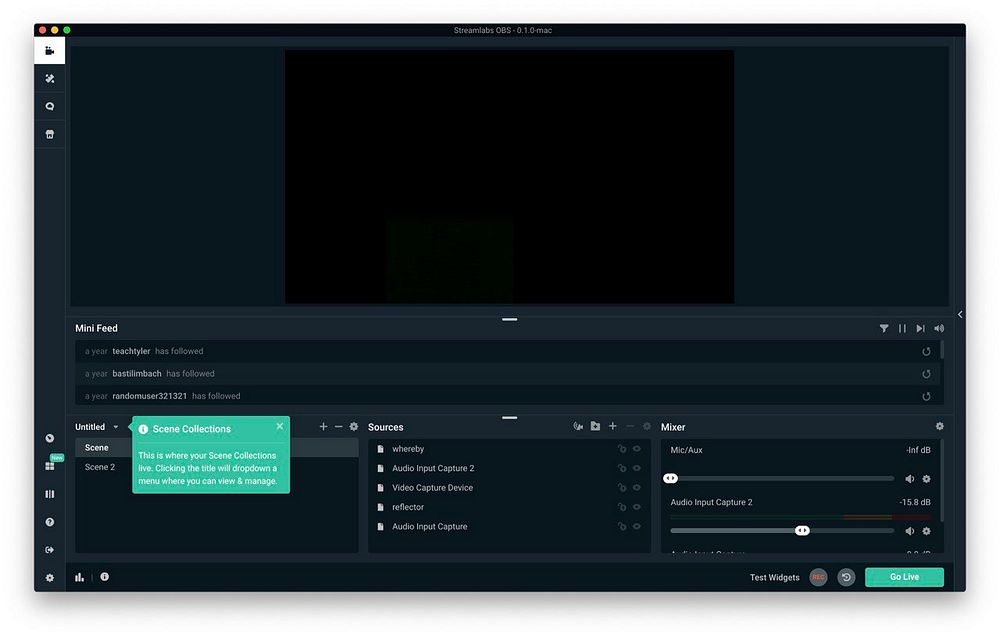Image resolution: width=1000 pixels, height=637 pixels.
Task: Lock the reflector source
Action: (x=622, y=507)
